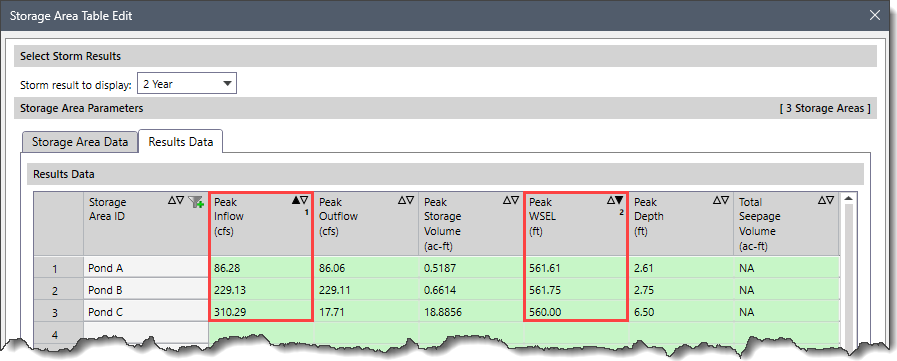Sort Peak Storage Volume descending via down triangle
The image size is (897, 361).
[515, 200]
